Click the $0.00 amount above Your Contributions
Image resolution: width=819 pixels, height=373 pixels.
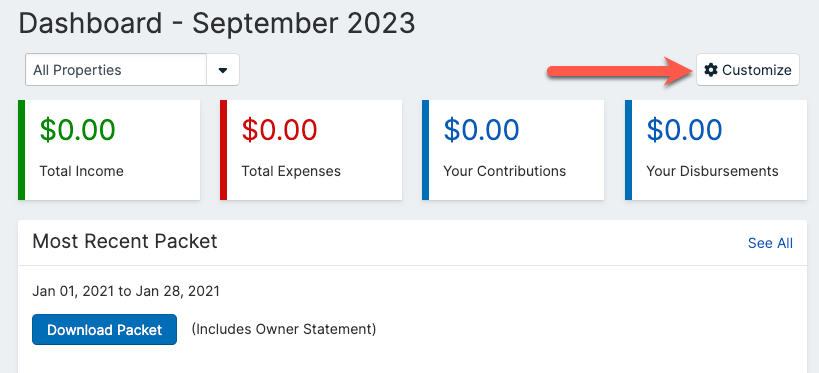click(481, 130)
